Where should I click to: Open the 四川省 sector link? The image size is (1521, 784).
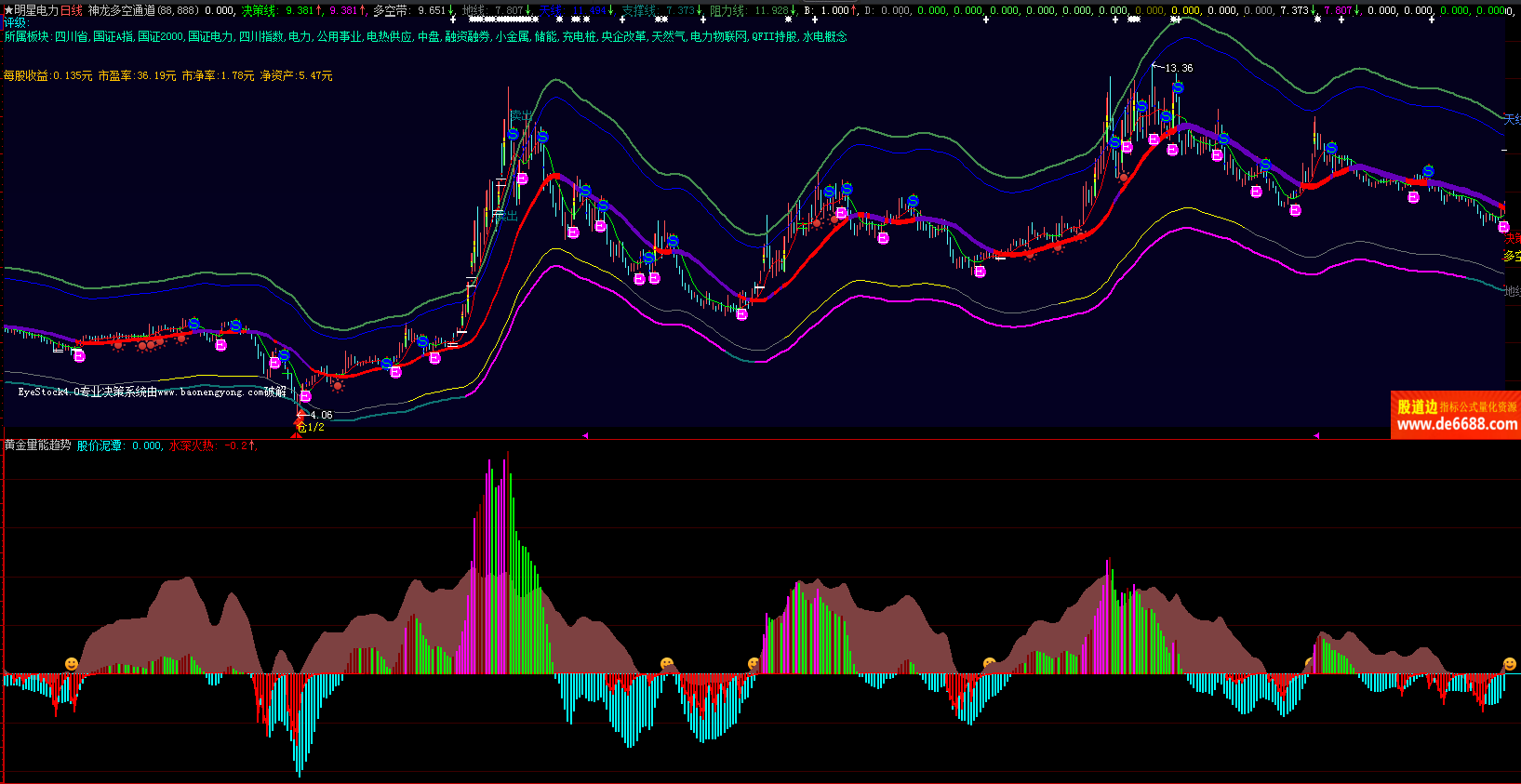[x=72, y=36]
